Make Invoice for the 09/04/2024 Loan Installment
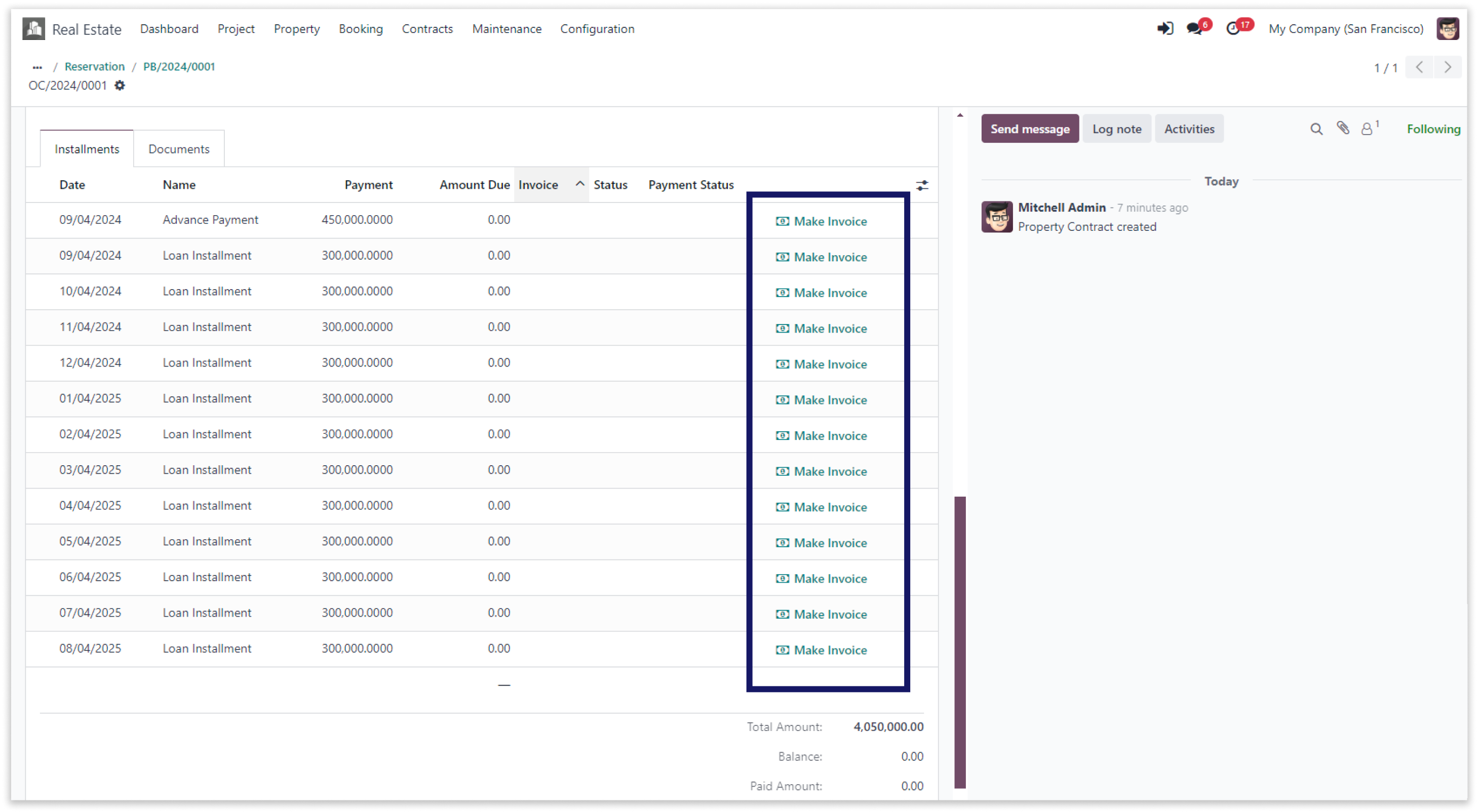1477x812 pixels. (x=821, y=257)
